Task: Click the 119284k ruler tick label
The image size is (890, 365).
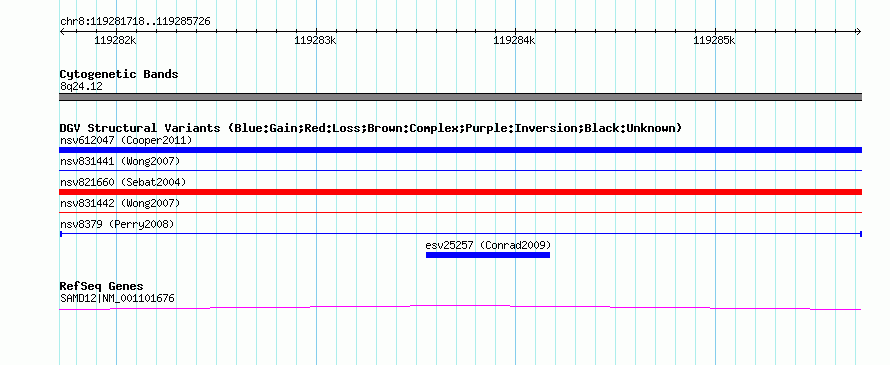Action: tap(515, 40)
